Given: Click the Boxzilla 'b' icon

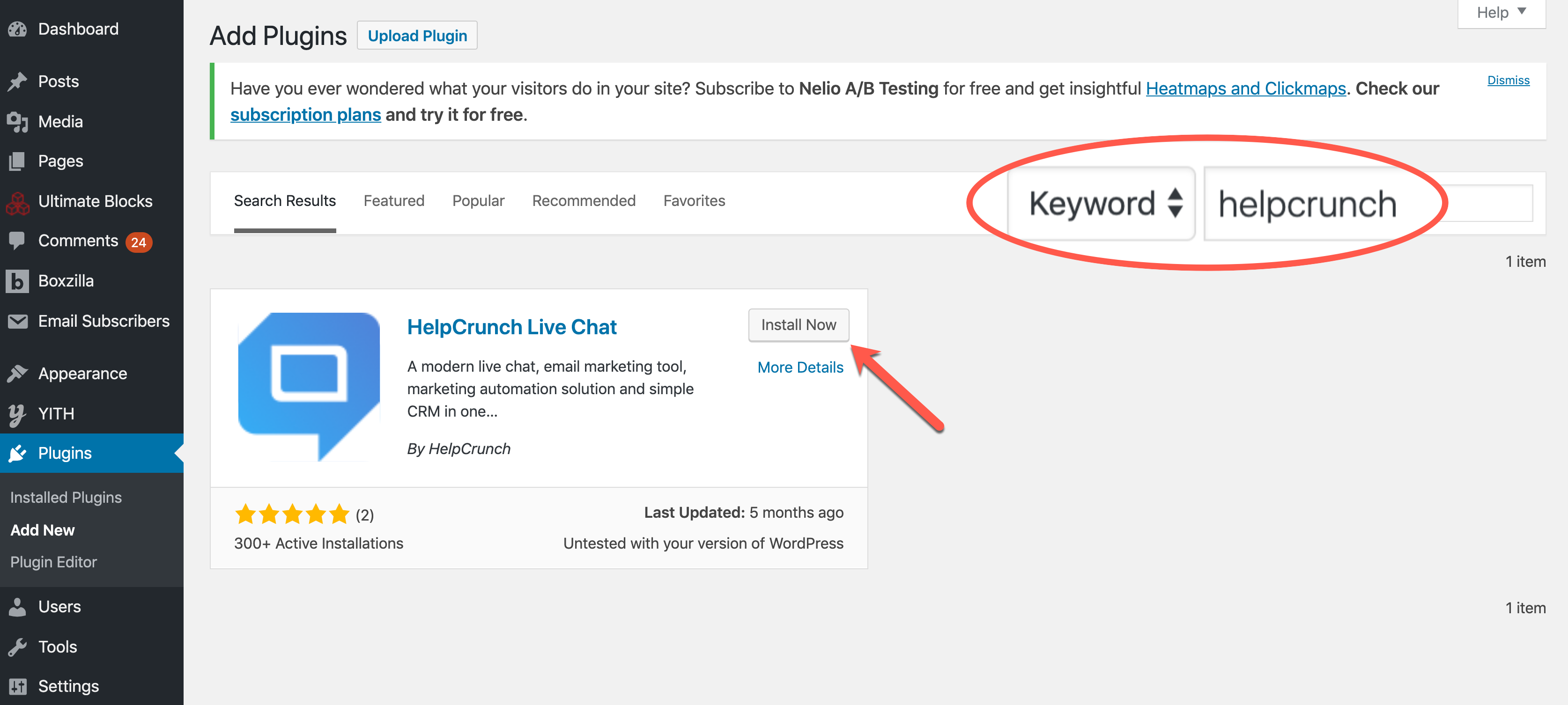Looking at the screenshot, I should 18,281.
